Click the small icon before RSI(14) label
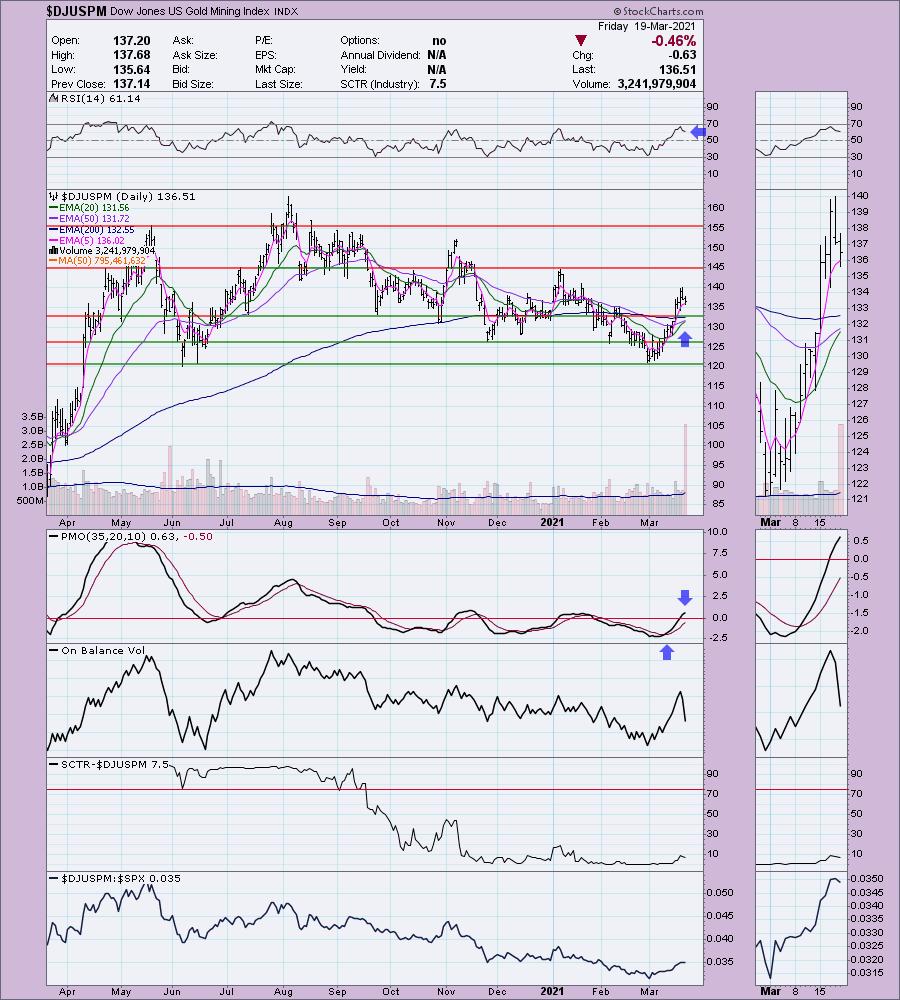The width and height of the screenshot is (900, 1000). click(x=54, y=98)
